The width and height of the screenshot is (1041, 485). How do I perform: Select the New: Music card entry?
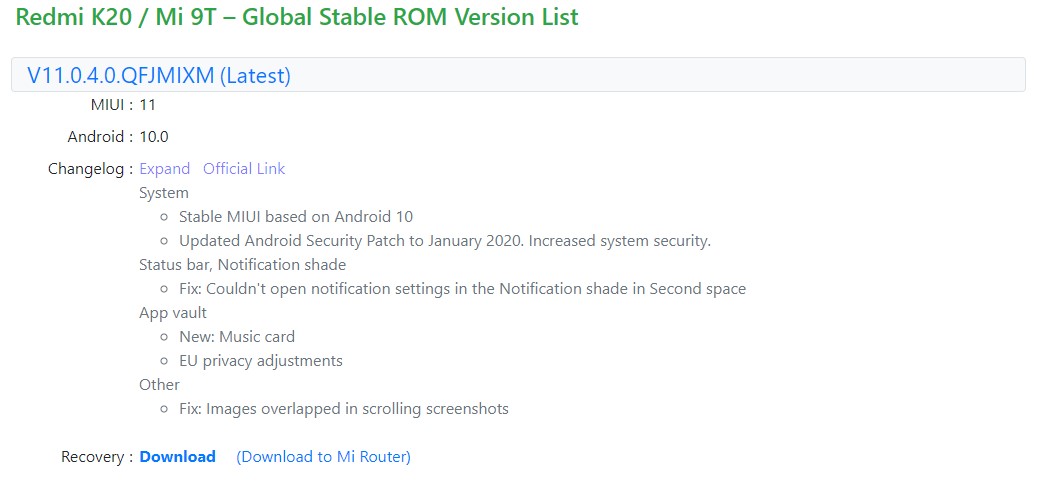(x=237, y=337)
